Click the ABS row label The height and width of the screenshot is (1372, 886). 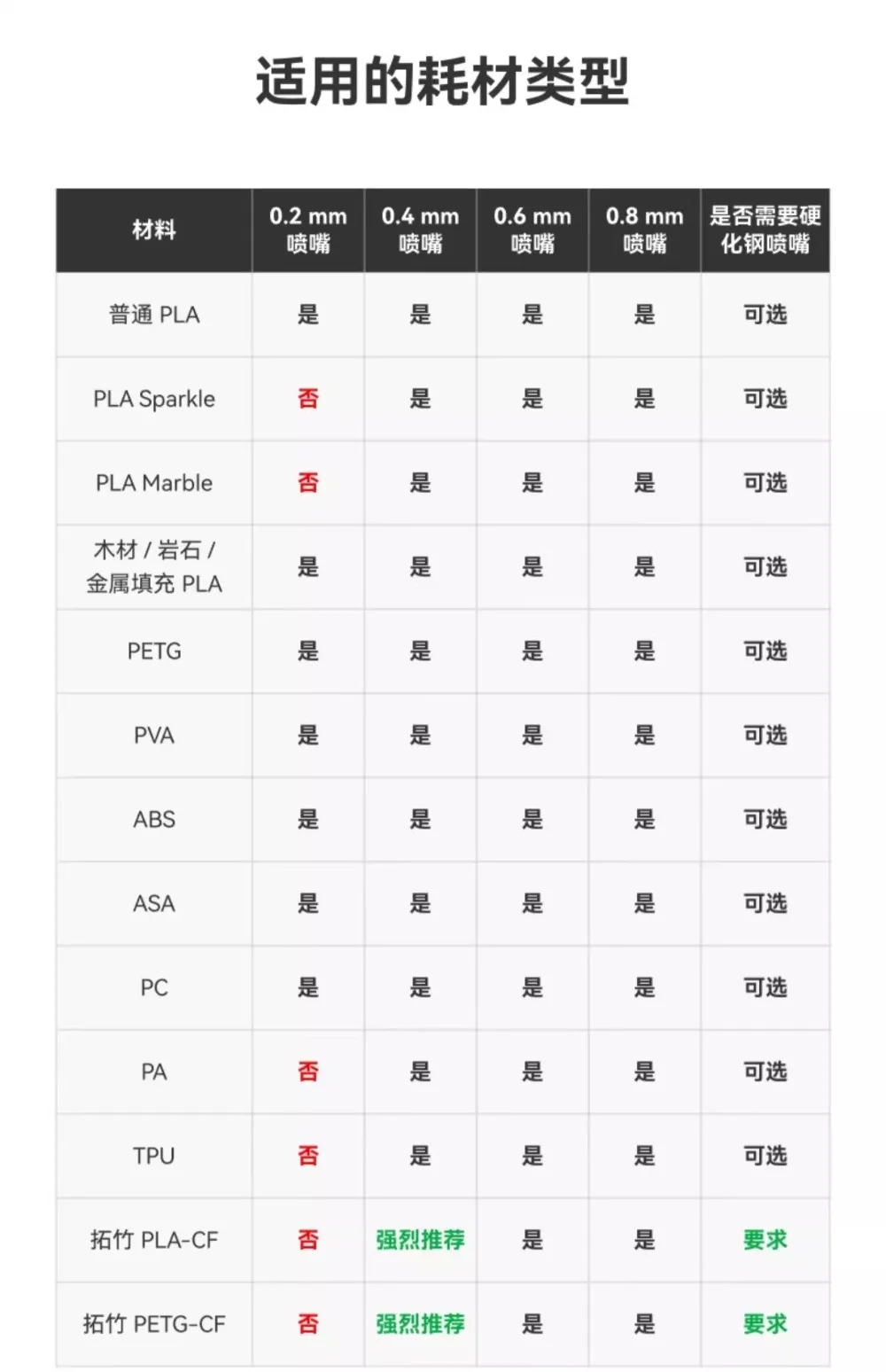click(x=154, y=820)
